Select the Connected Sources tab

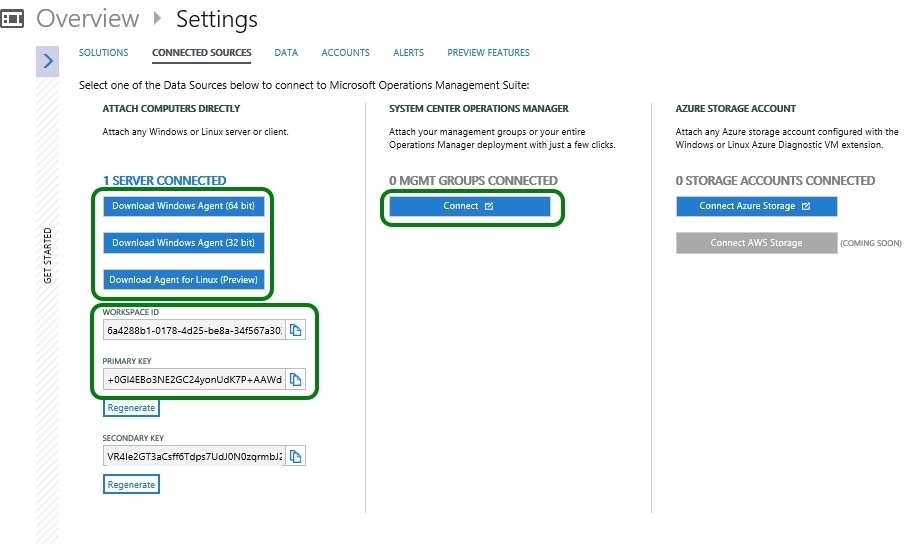tap(201, 53)
